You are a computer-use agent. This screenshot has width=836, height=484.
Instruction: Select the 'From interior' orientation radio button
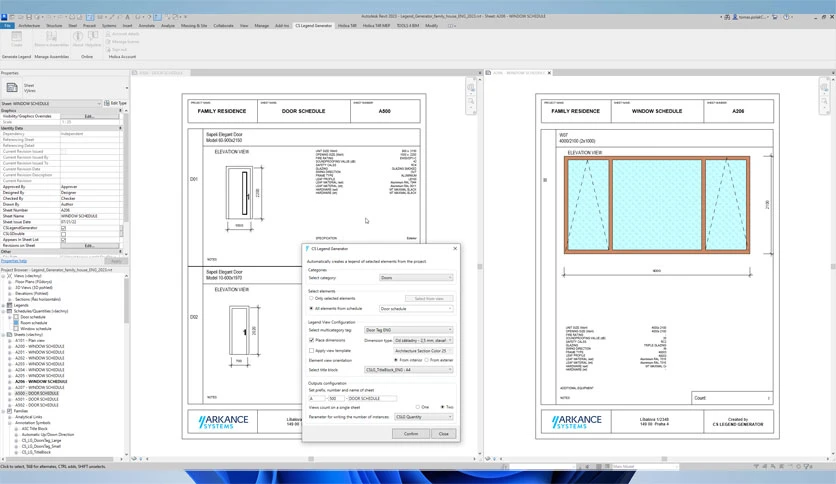(x=396, y=360)
